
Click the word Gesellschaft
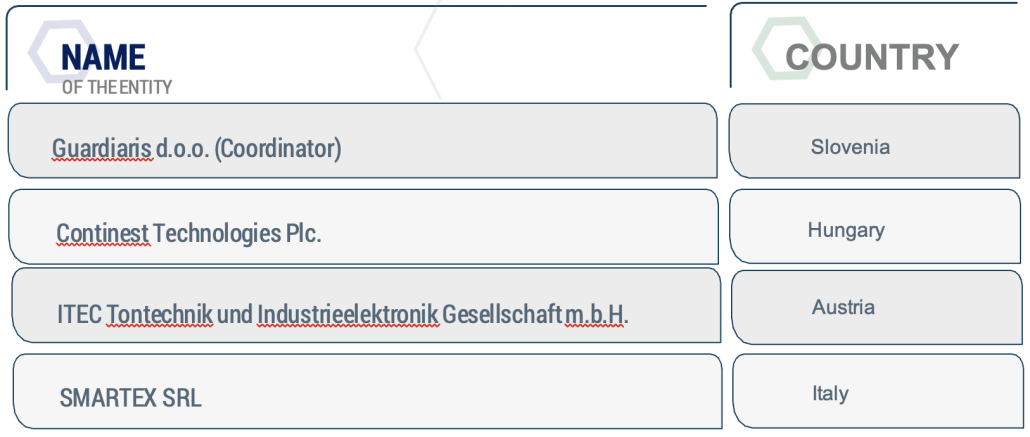(502, 315)
